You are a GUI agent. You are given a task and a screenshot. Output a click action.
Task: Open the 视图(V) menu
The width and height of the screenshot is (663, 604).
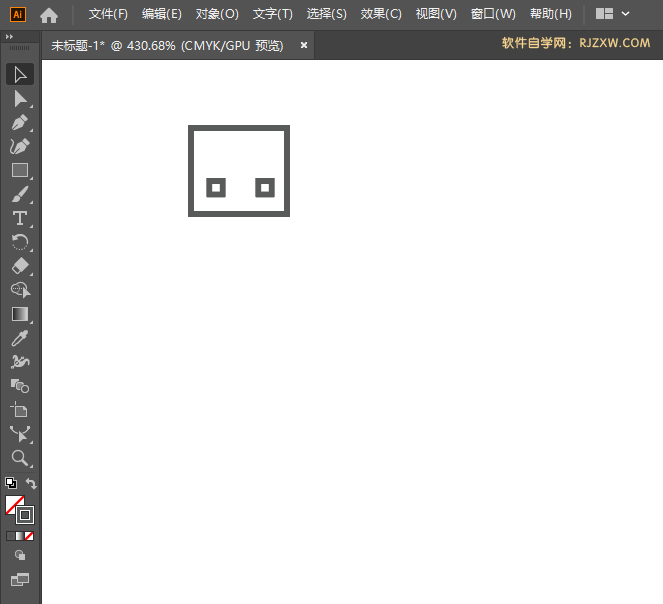pos(436,14)
